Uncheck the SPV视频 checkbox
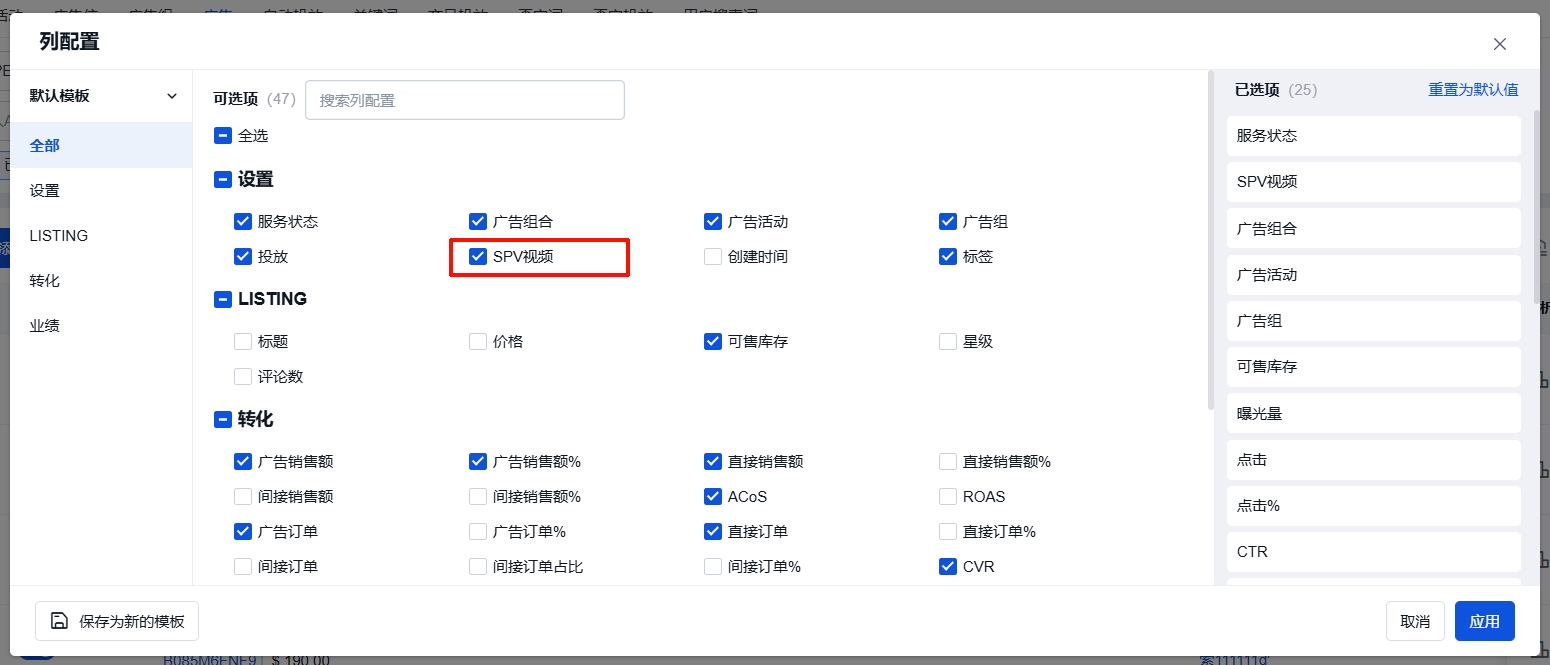Viewport: 1550px width, 665px height. (478, 257)
